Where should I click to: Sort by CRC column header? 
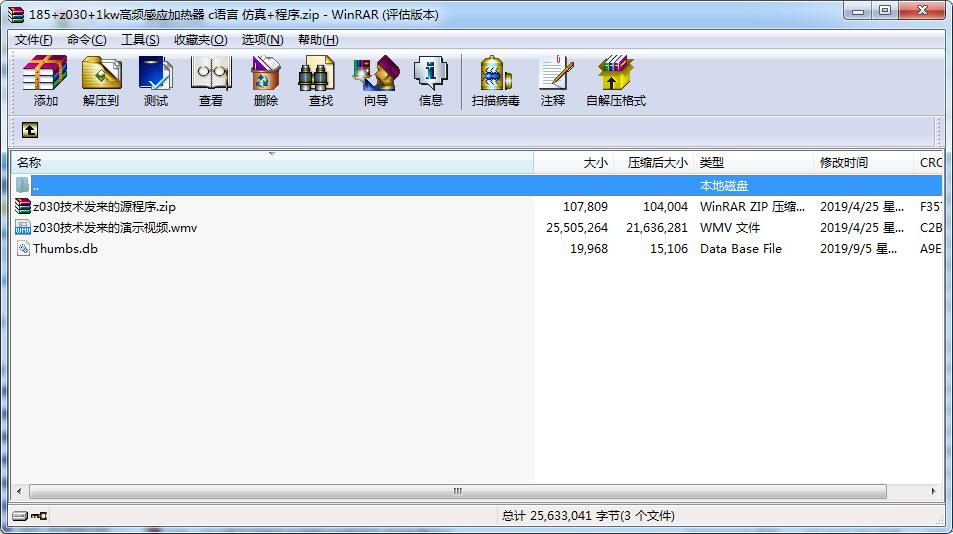click(928, 163)
